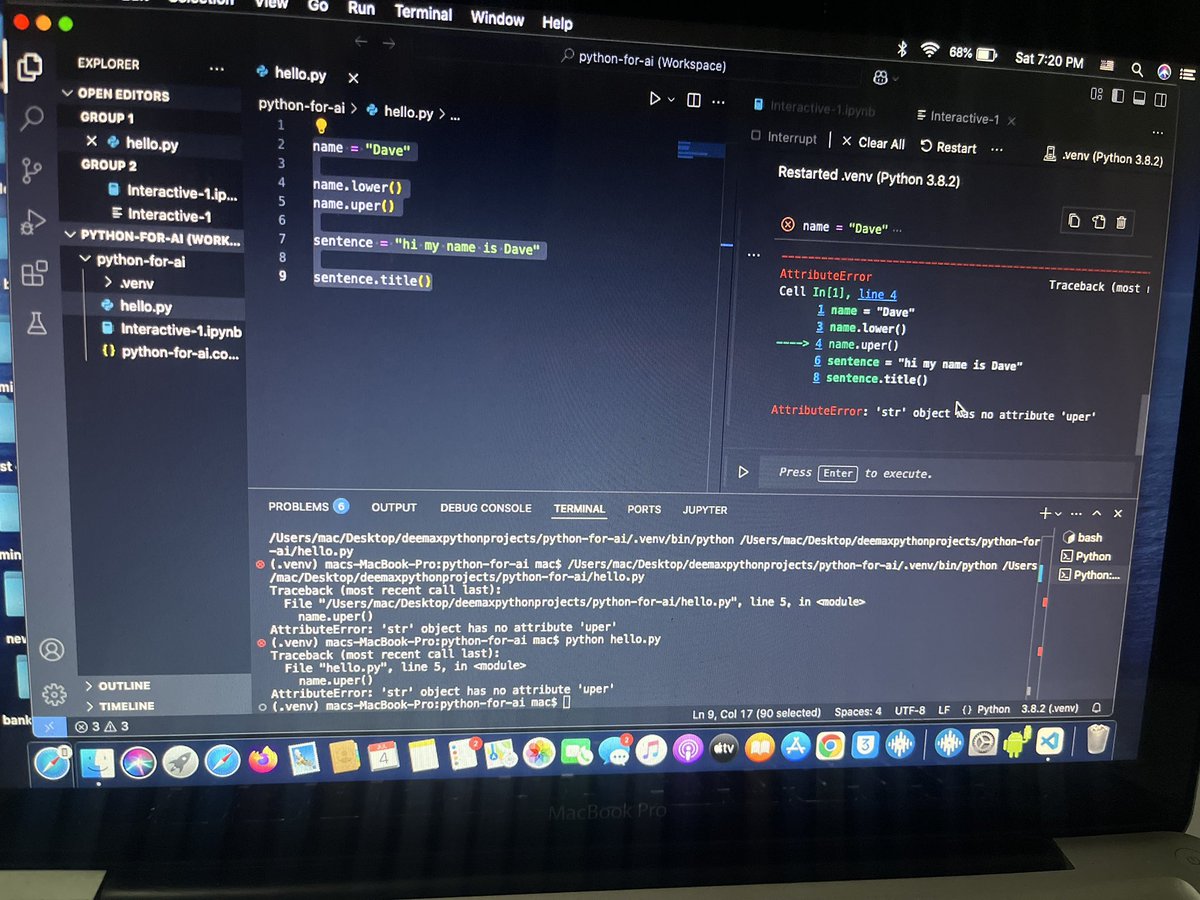
Task: Toggle the primary side bar layout button
Action: (x=1116, y=97)
